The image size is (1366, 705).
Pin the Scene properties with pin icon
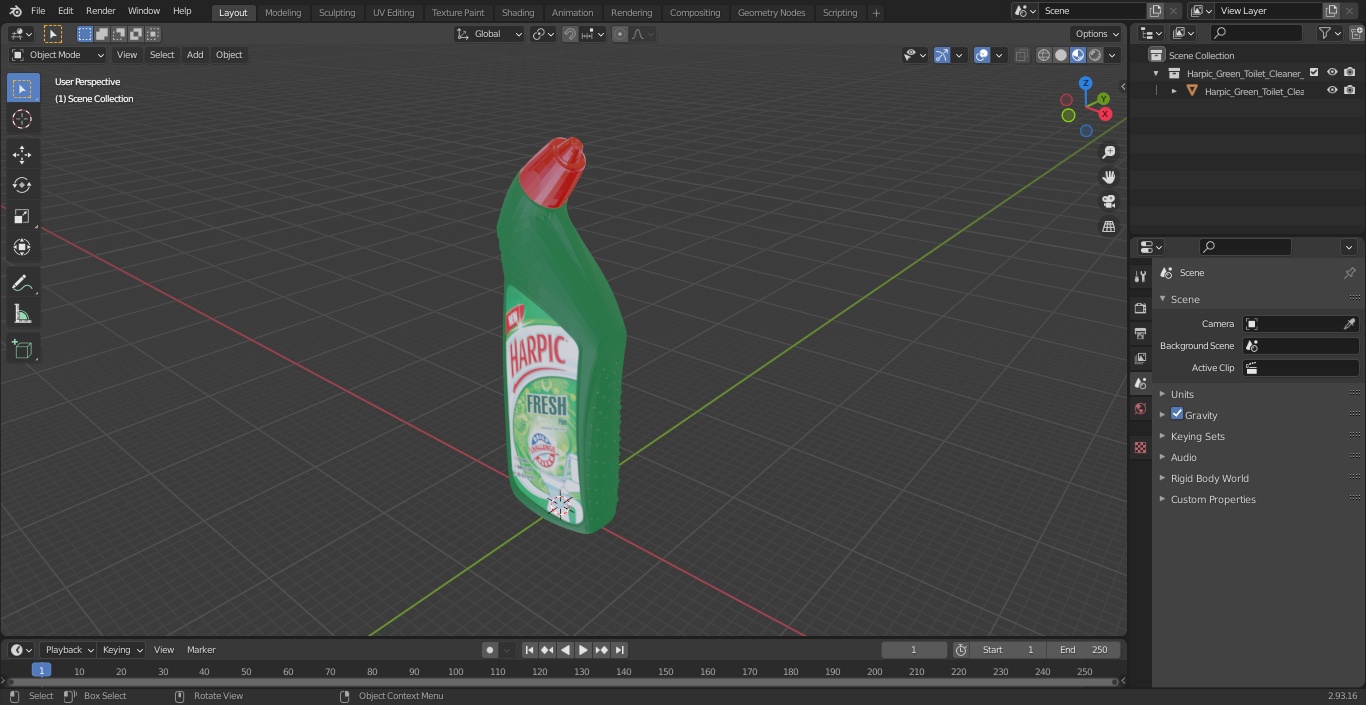pyautogui.click(x=1349, y=273)
